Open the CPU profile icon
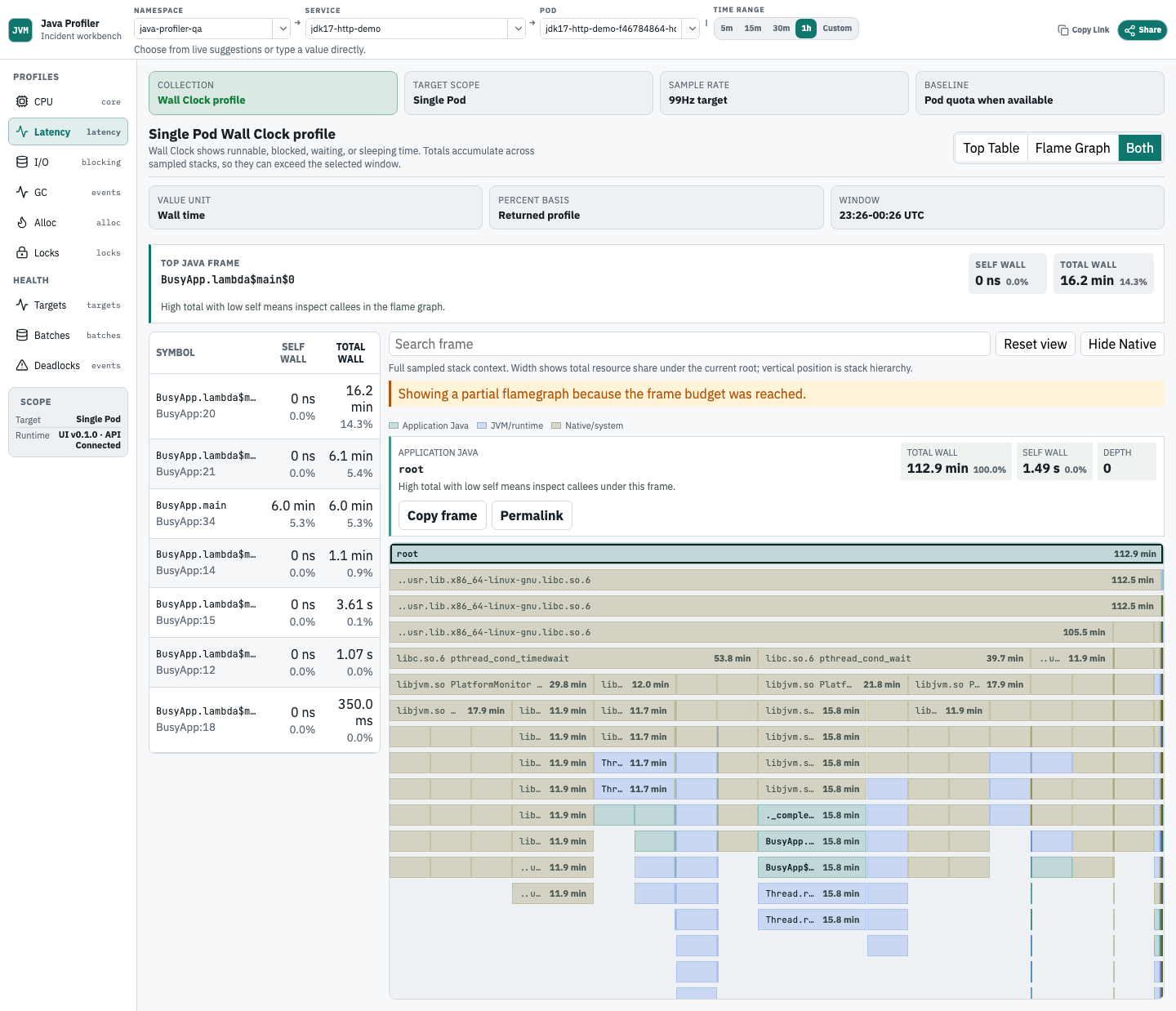The width and height of the screenshot is (1176, 1011). click(x=22, y=101)
